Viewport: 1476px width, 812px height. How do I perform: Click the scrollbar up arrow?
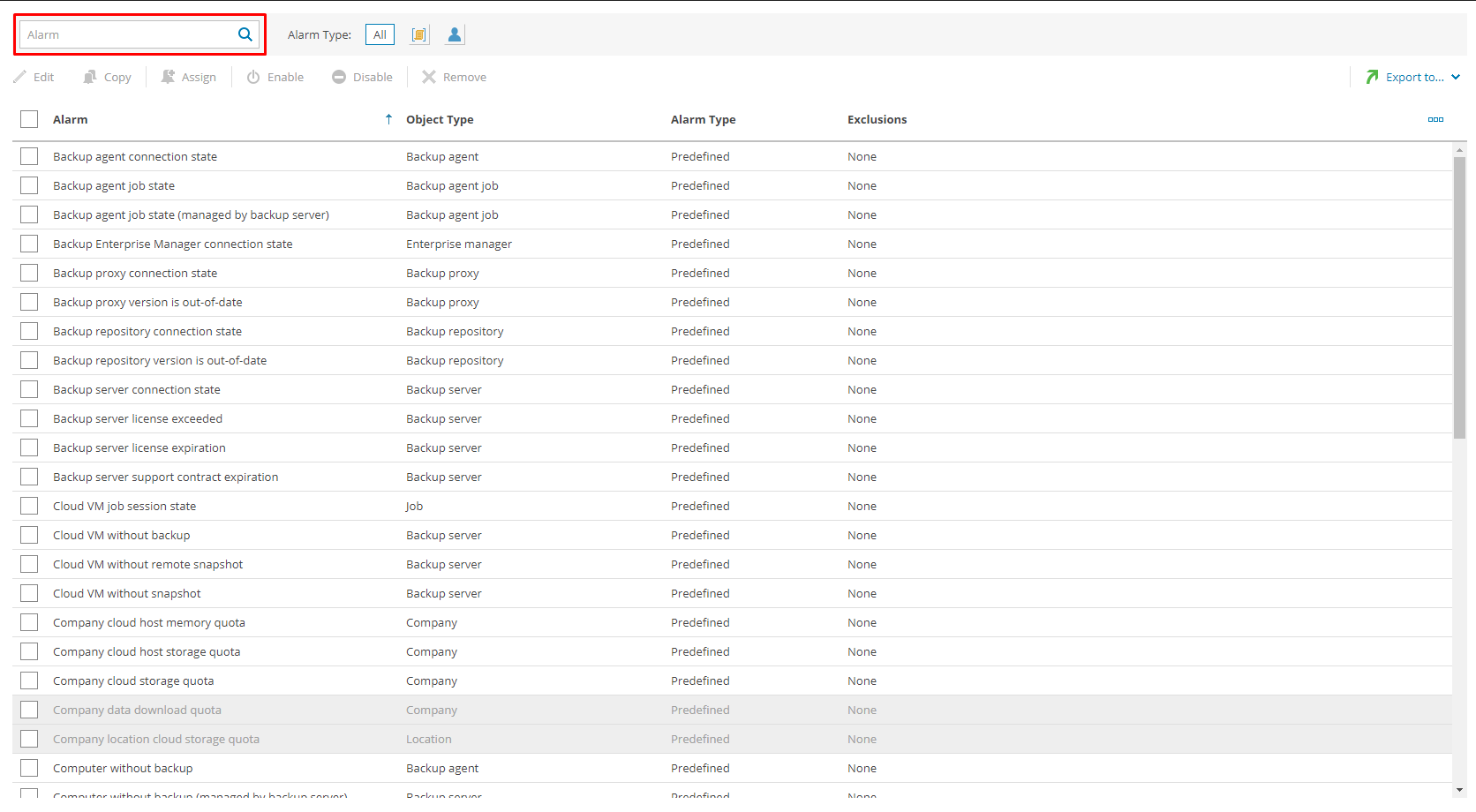coord(1459,150)
